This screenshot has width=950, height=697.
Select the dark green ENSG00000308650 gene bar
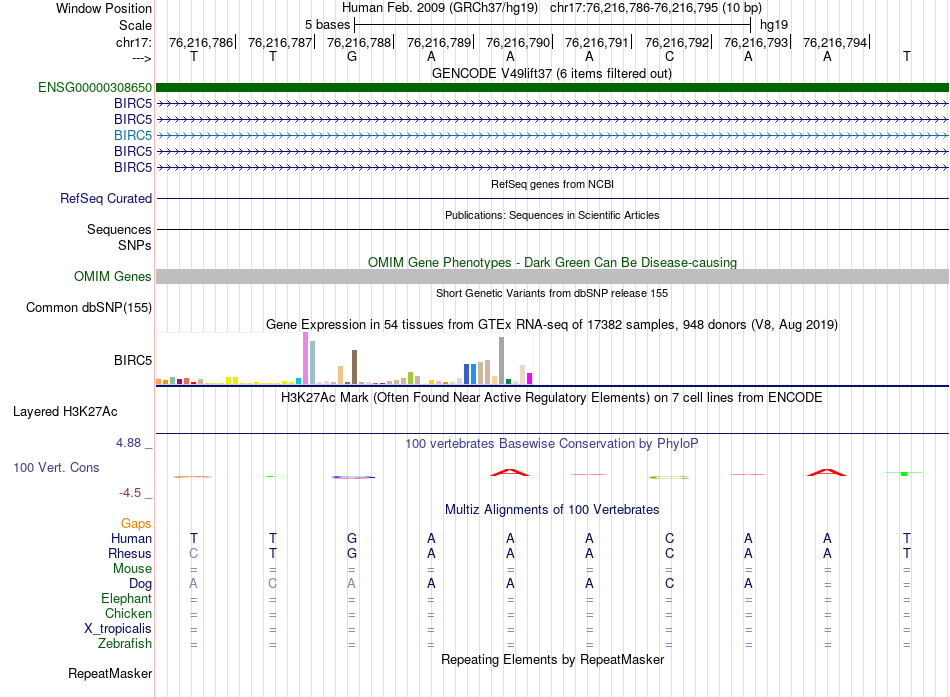point(552,87)
